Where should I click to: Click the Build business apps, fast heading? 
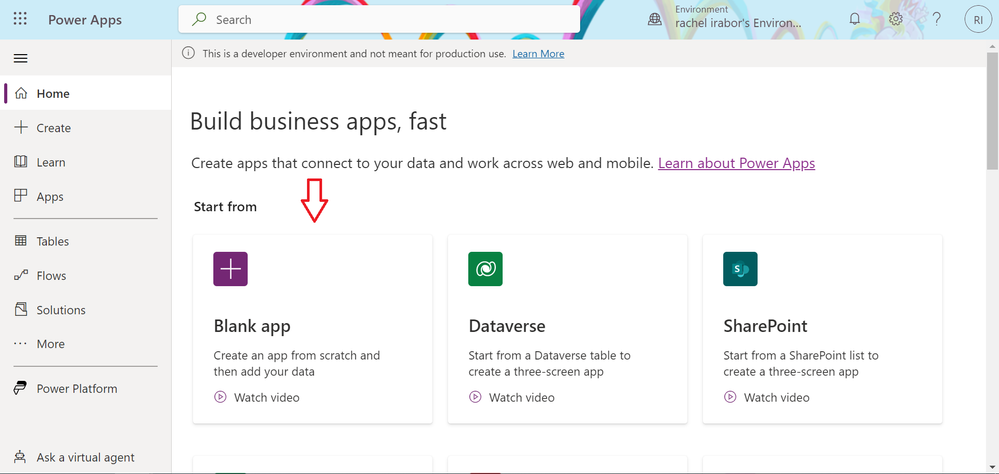319,122
